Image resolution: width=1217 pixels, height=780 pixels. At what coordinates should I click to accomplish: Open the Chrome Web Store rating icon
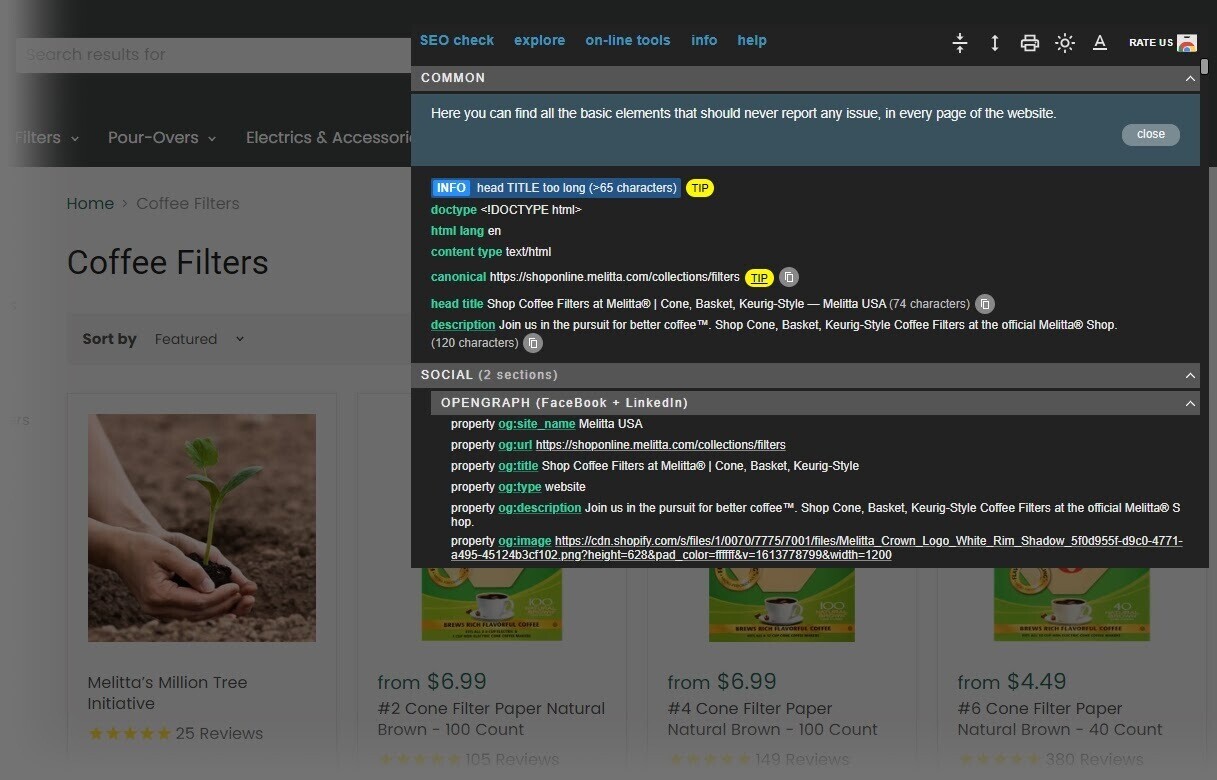click(x=1186, y=43)
